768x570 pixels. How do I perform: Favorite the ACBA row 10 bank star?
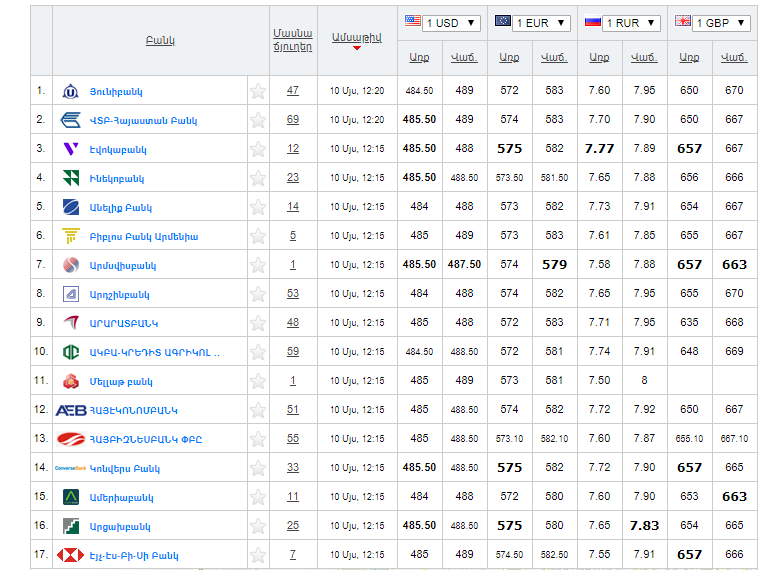[x=258, y=352]
